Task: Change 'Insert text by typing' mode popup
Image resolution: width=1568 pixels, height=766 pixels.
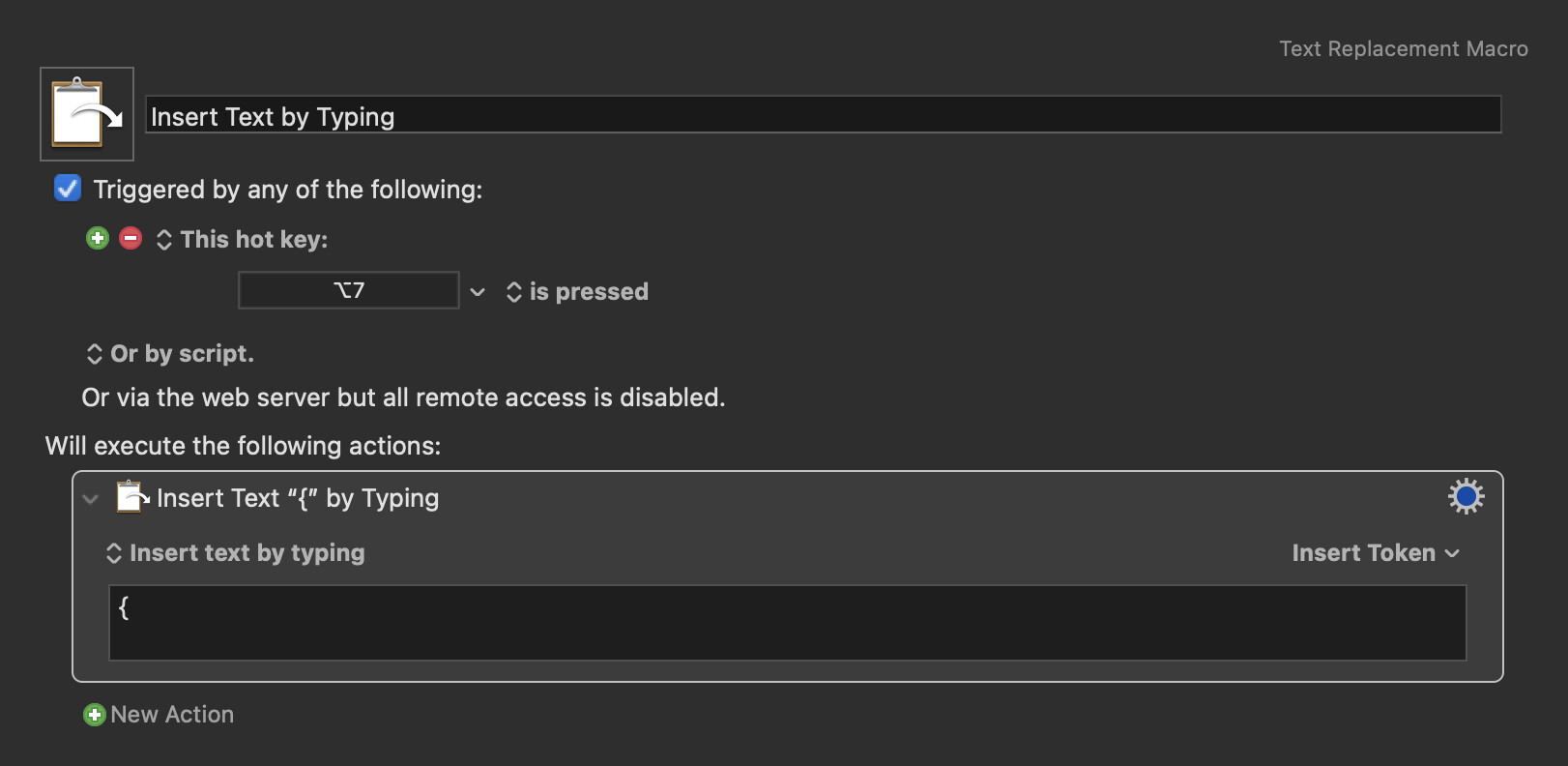Action: tap(235, 553)
